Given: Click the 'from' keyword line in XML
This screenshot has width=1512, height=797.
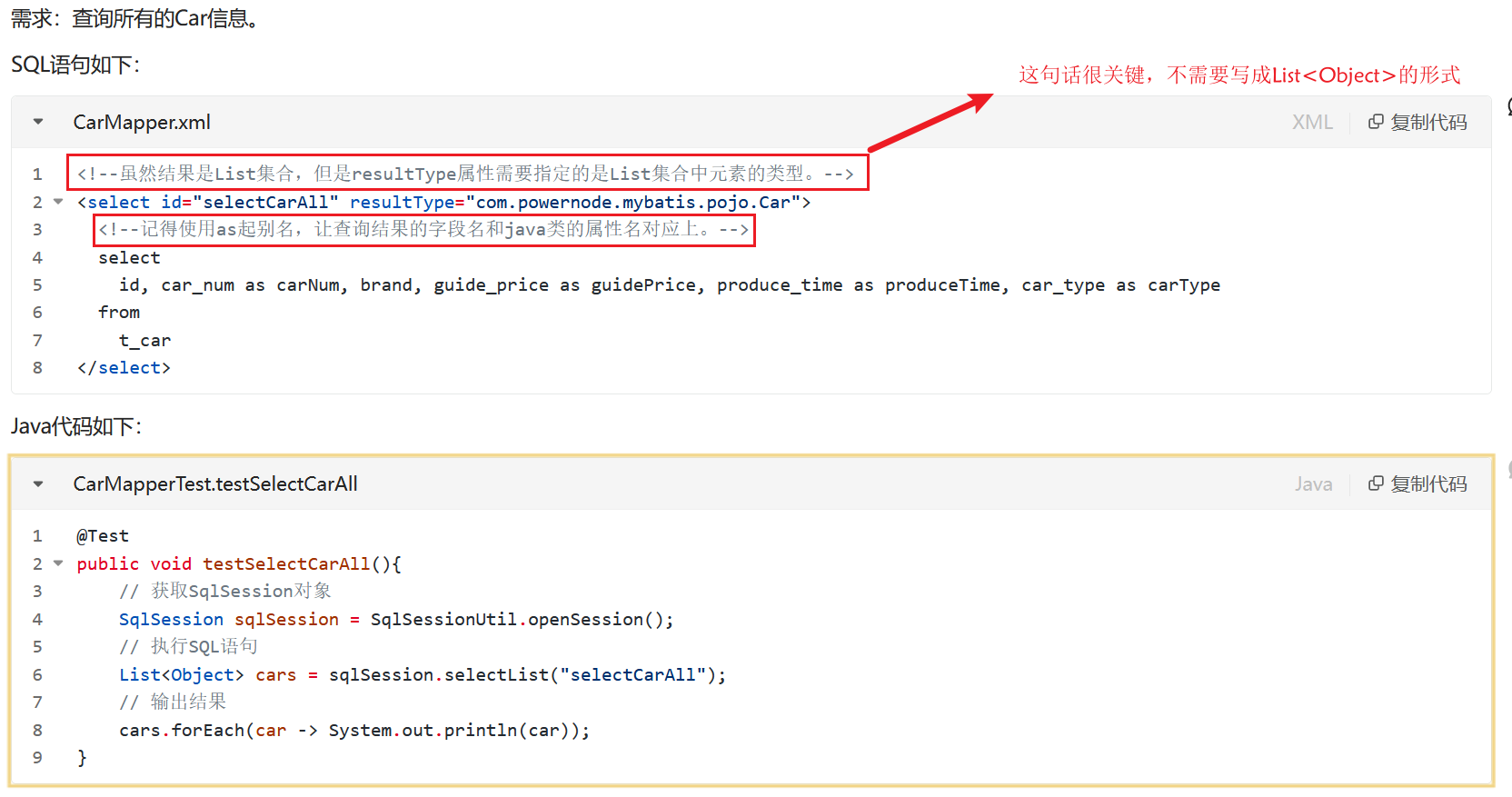Looking at the screenshot, I should tap(119, 312).
